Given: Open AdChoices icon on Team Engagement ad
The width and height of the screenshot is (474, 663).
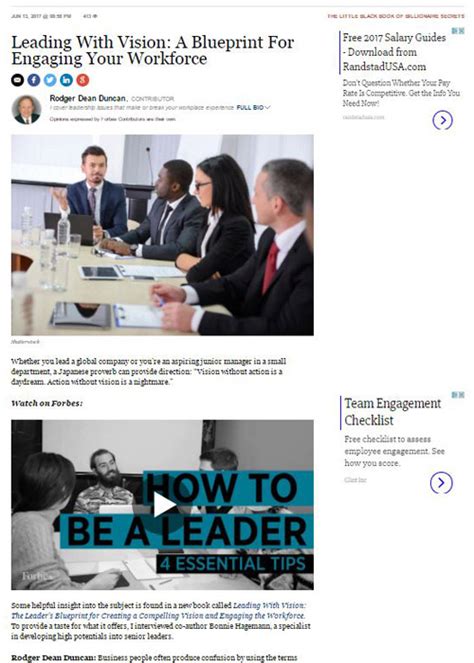Looking at the screenshot, I should click(458, 395).
